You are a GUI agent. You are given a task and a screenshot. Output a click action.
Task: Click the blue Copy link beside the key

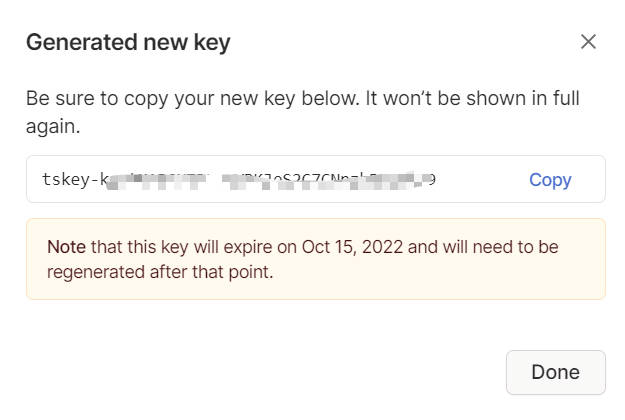550,180
